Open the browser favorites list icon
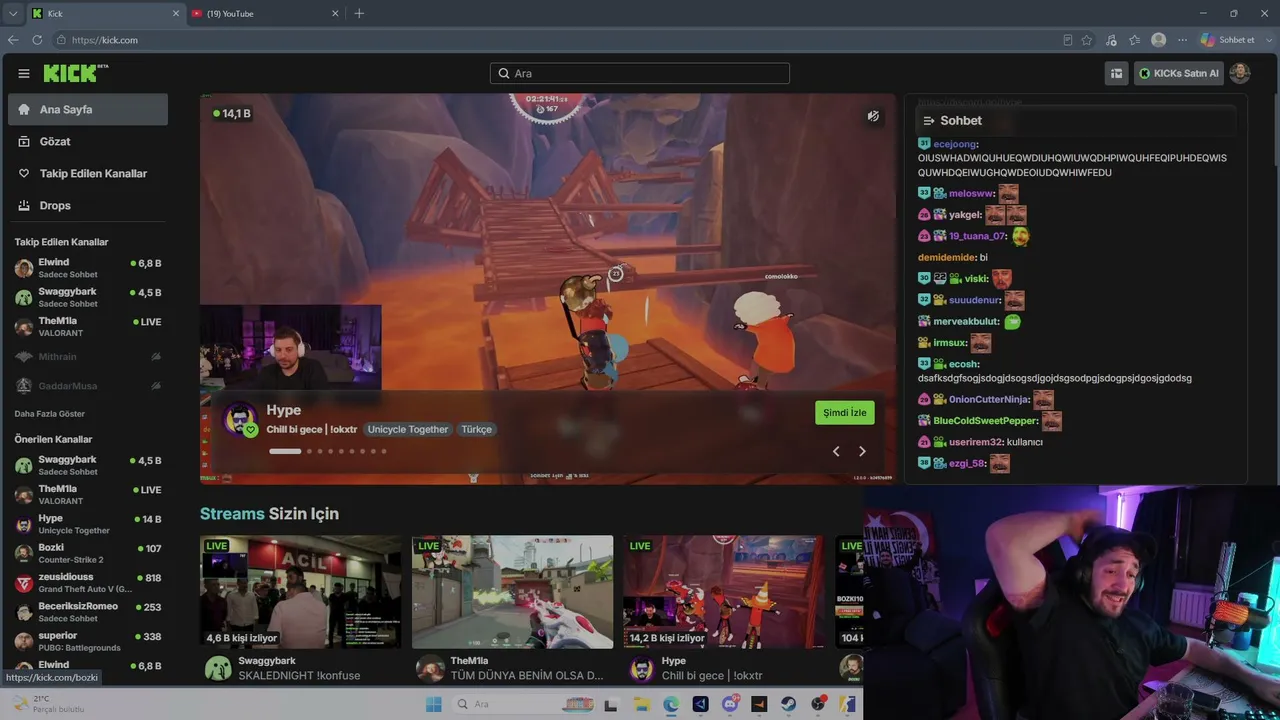Viewport: 1280px width, 720px height. pos(1134,40)
